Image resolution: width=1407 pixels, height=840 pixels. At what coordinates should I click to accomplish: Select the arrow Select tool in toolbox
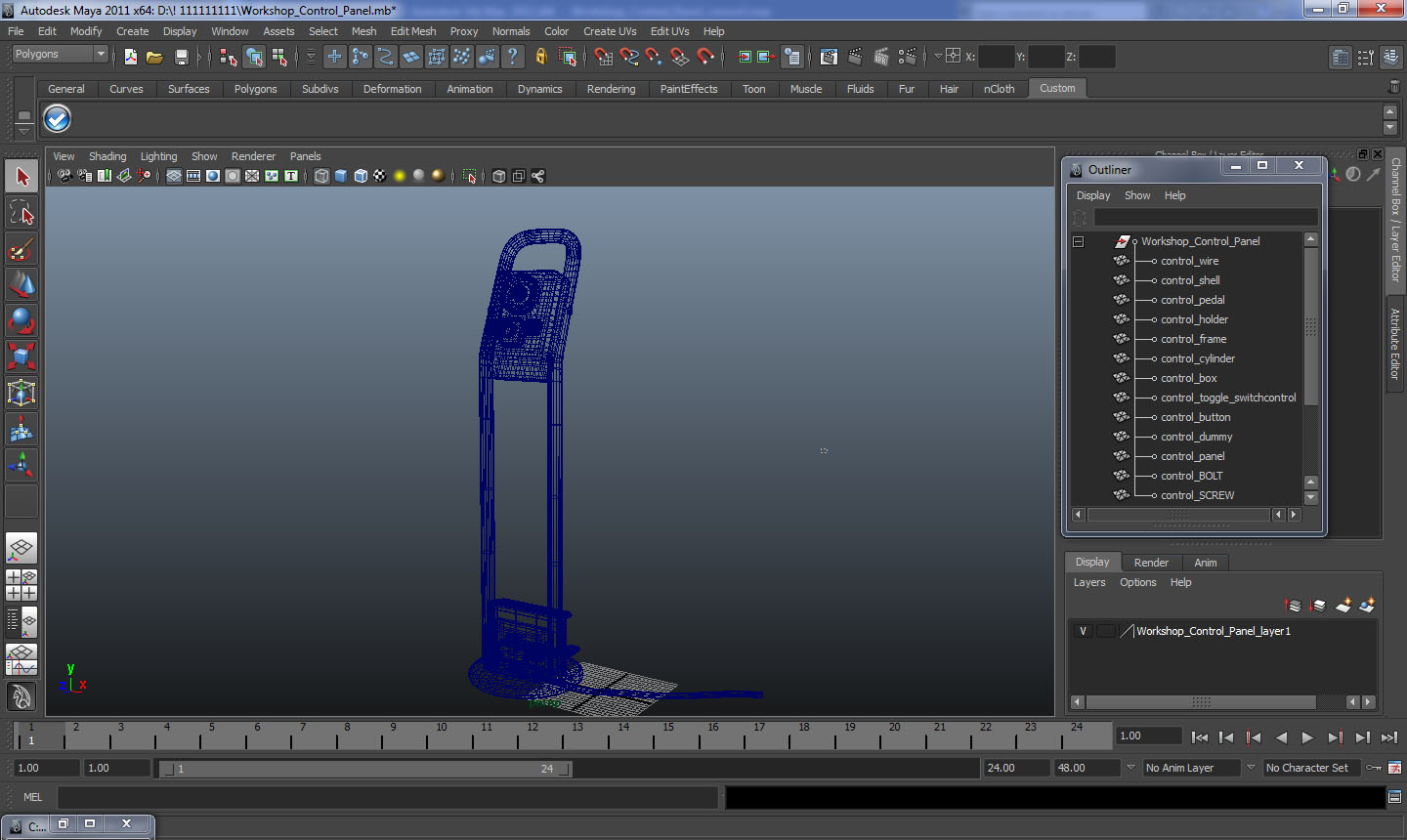(21, 177)
